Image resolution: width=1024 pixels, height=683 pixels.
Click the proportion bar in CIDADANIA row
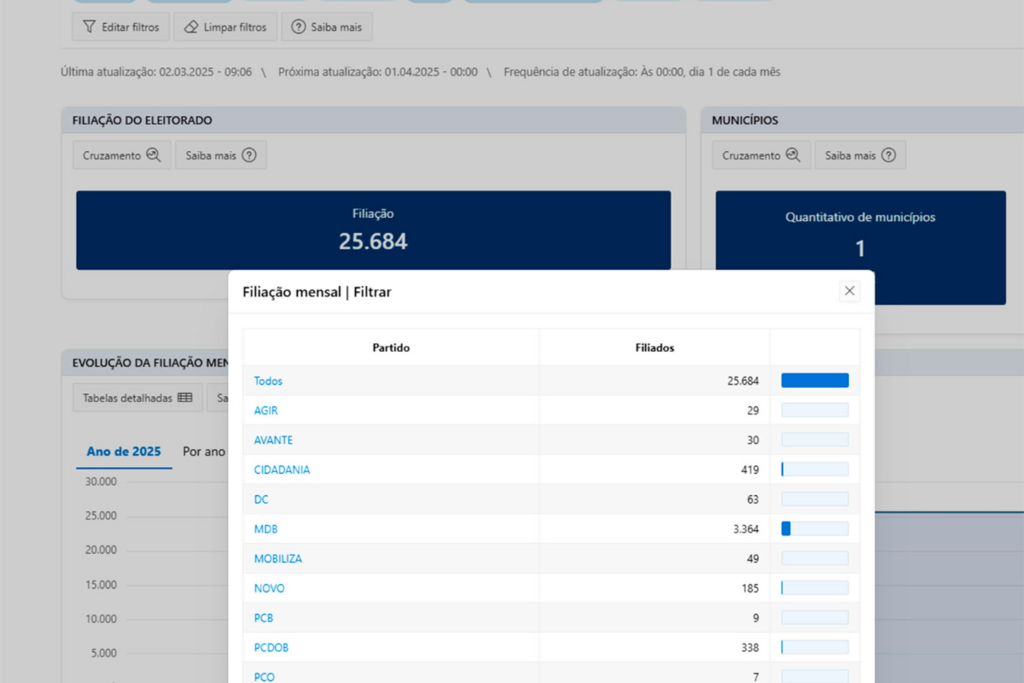coord(814,469)
